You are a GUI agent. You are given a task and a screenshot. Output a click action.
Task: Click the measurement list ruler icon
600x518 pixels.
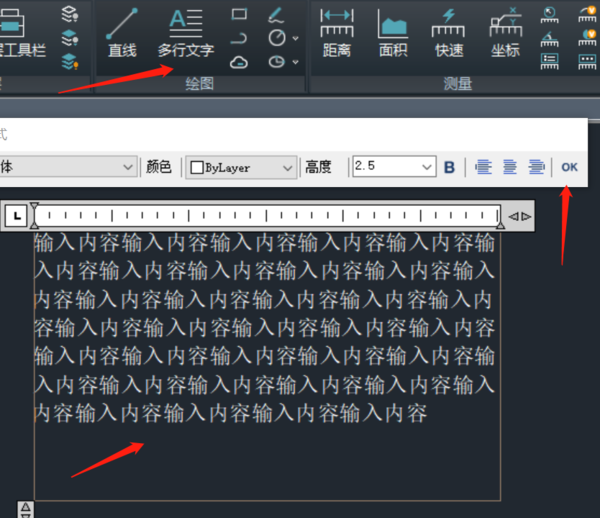tap(549, 62)
